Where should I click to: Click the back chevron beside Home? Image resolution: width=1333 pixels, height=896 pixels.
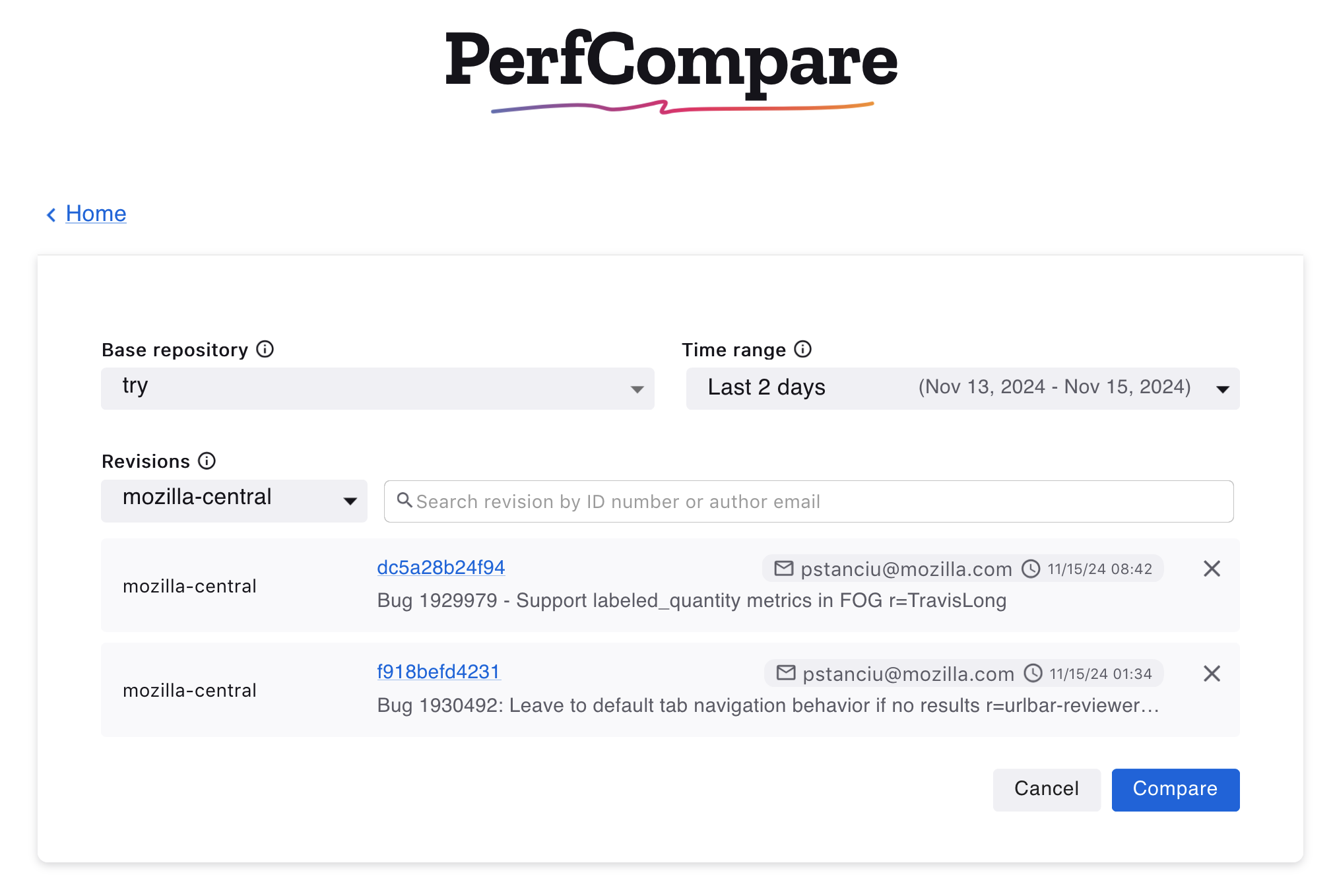(51, 214)
